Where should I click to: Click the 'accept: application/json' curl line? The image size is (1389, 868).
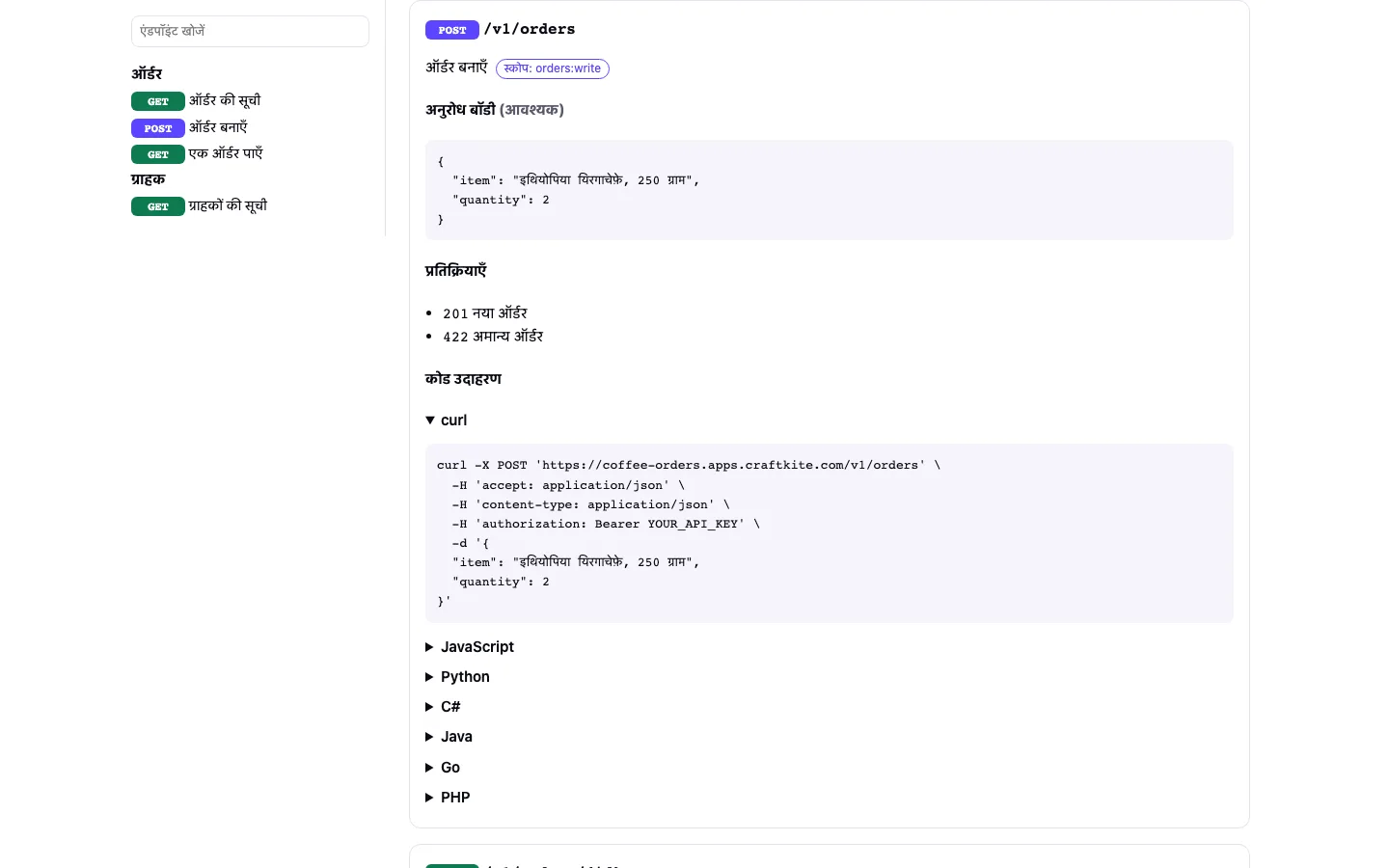coord(568,485)
